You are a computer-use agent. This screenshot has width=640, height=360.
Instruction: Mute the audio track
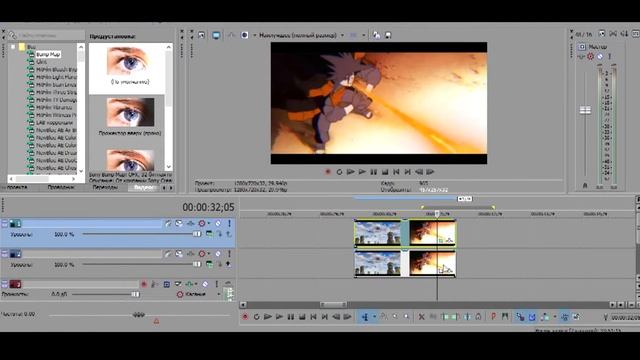pos(205,284)
